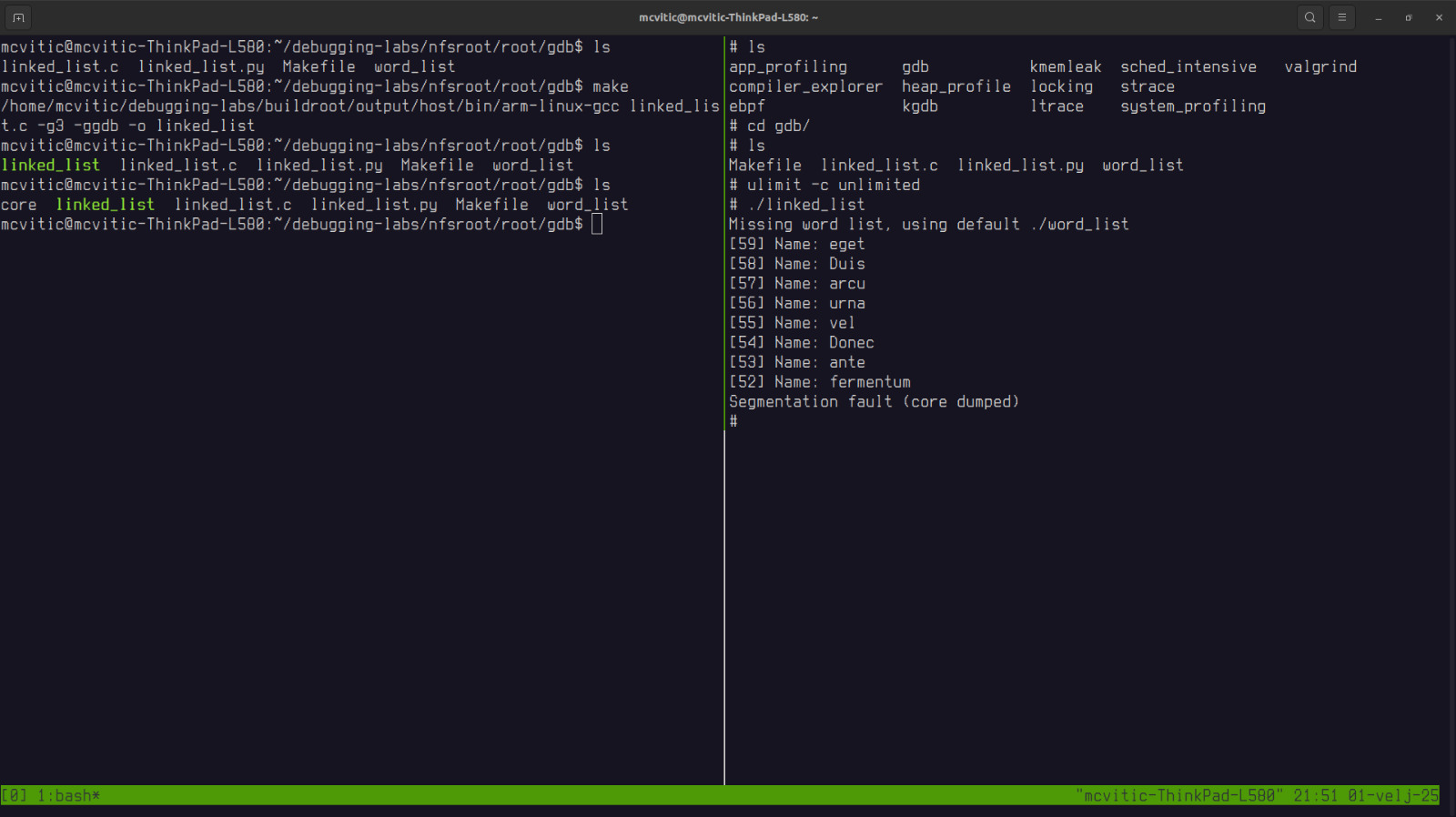
Task: Click the ulimit -c unlimited command line
Action: (833, 186)
